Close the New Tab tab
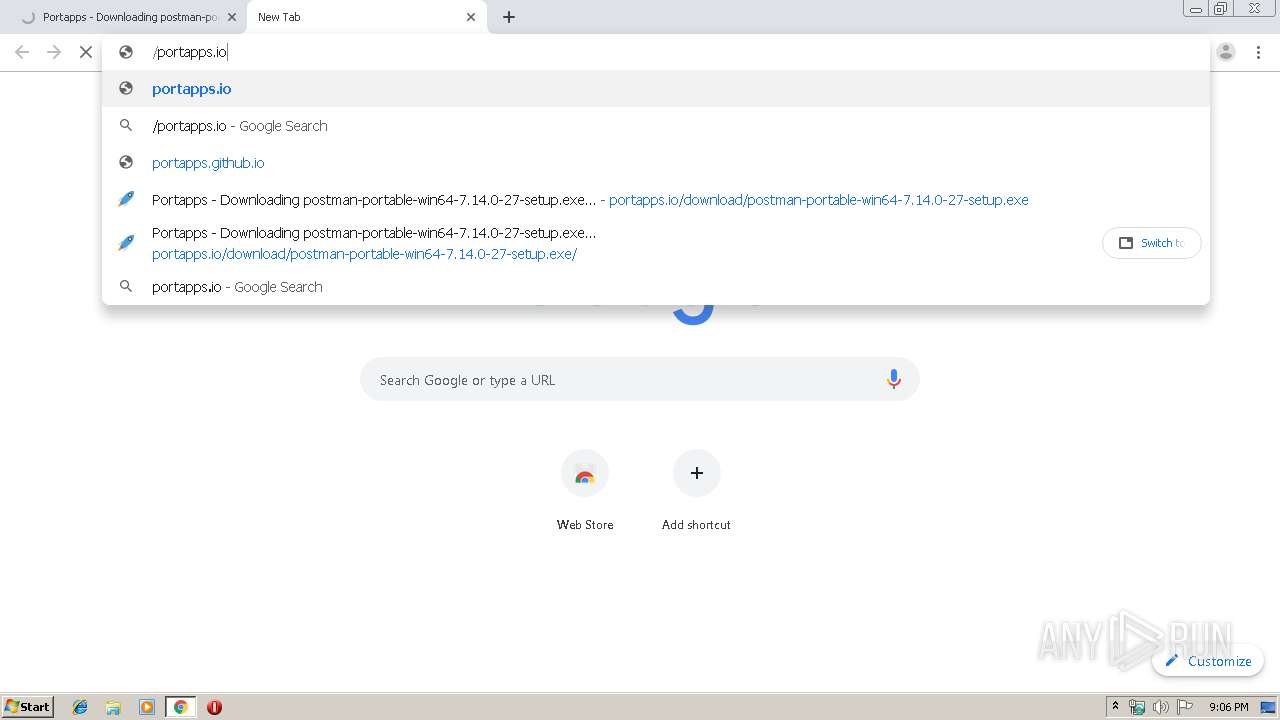Viewport: 1280px width, 720px height. pos(471,17)
